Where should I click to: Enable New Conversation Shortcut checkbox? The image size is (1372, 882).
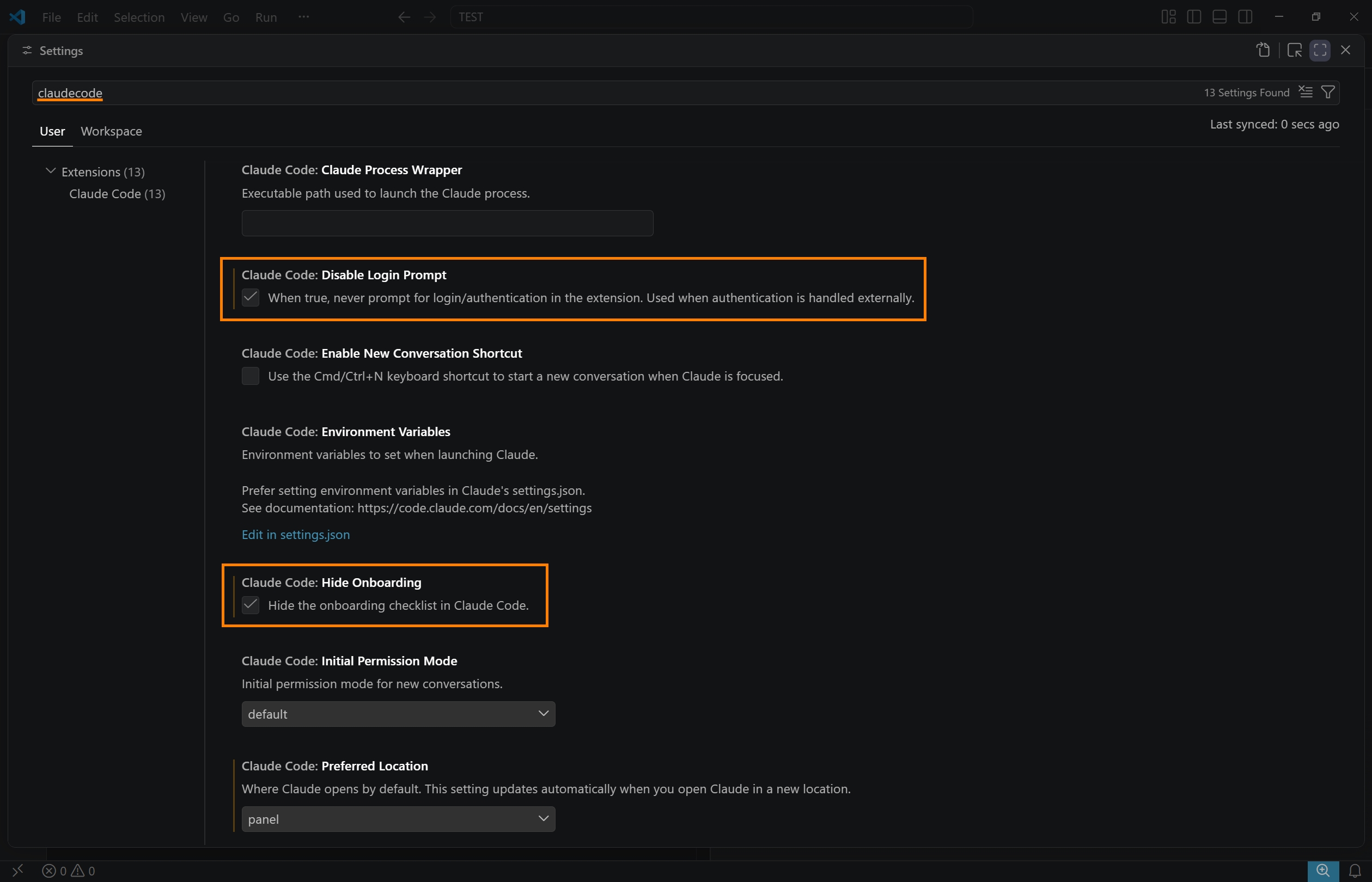(251, 376)
